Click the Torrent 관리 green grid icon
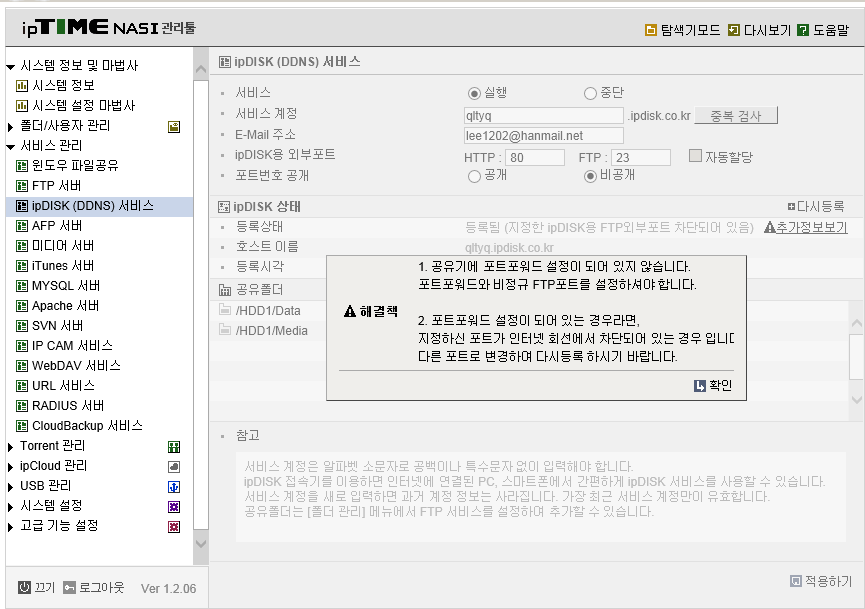865x609 pixels. (x=174, y=447)
